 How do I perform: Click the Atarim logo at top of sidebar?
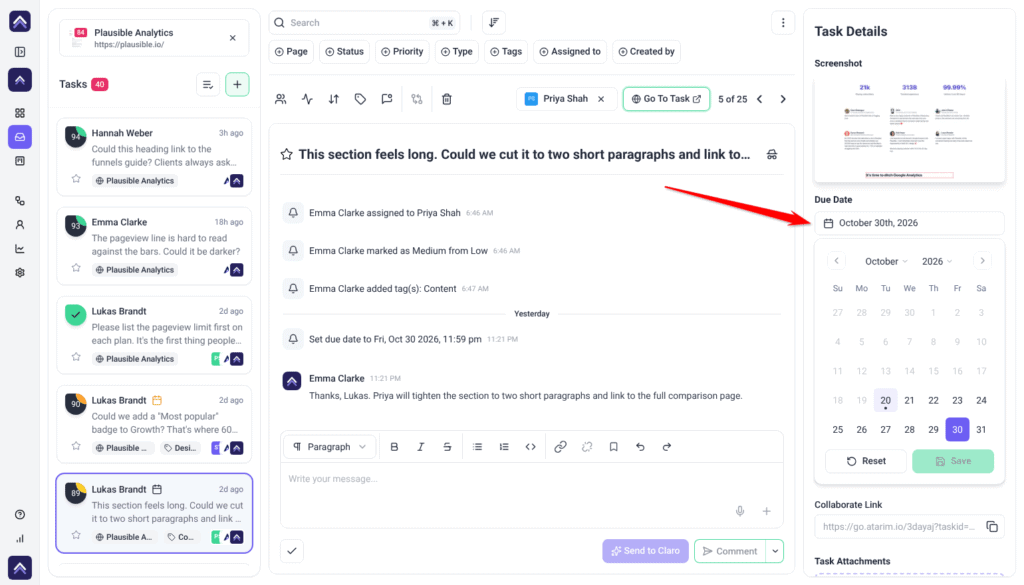coord(20,22)
